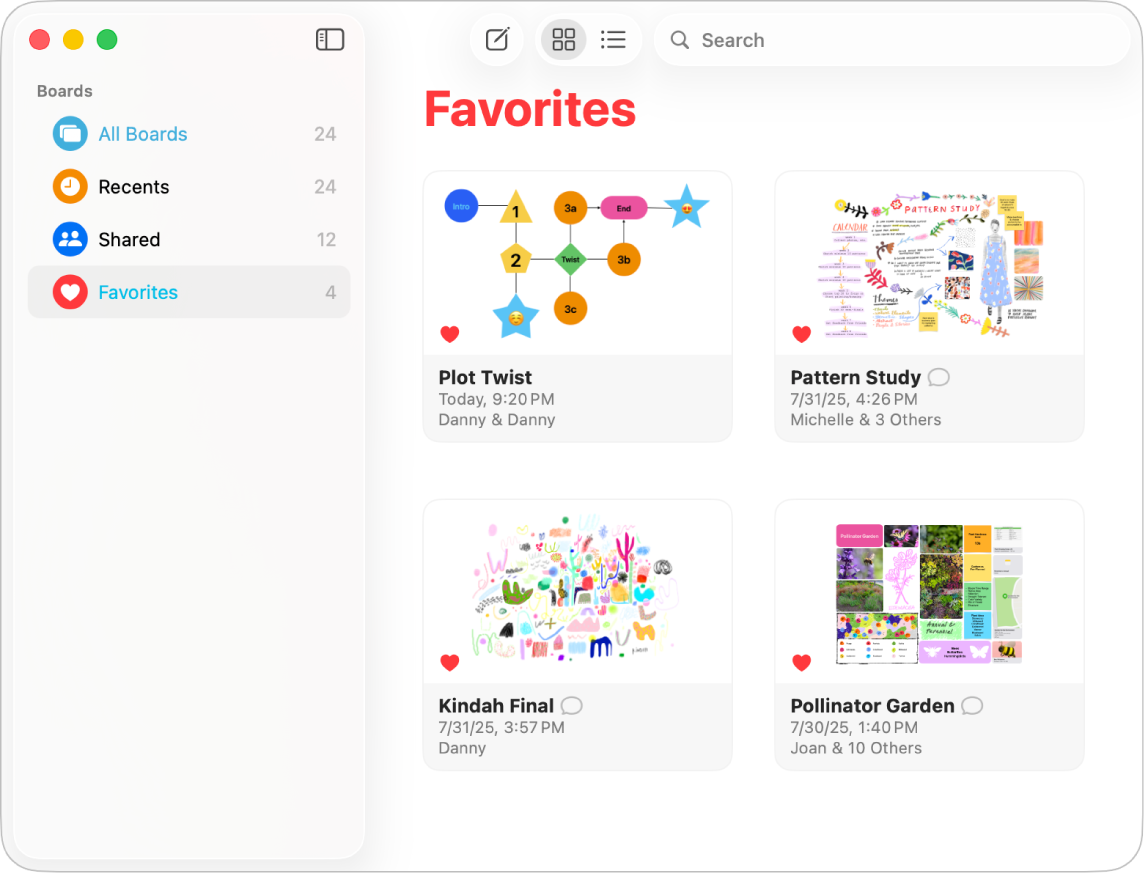Remove Pollinator Garden from favorites
This screenshot has height=876, width=1146.
[x=801, y=662]
